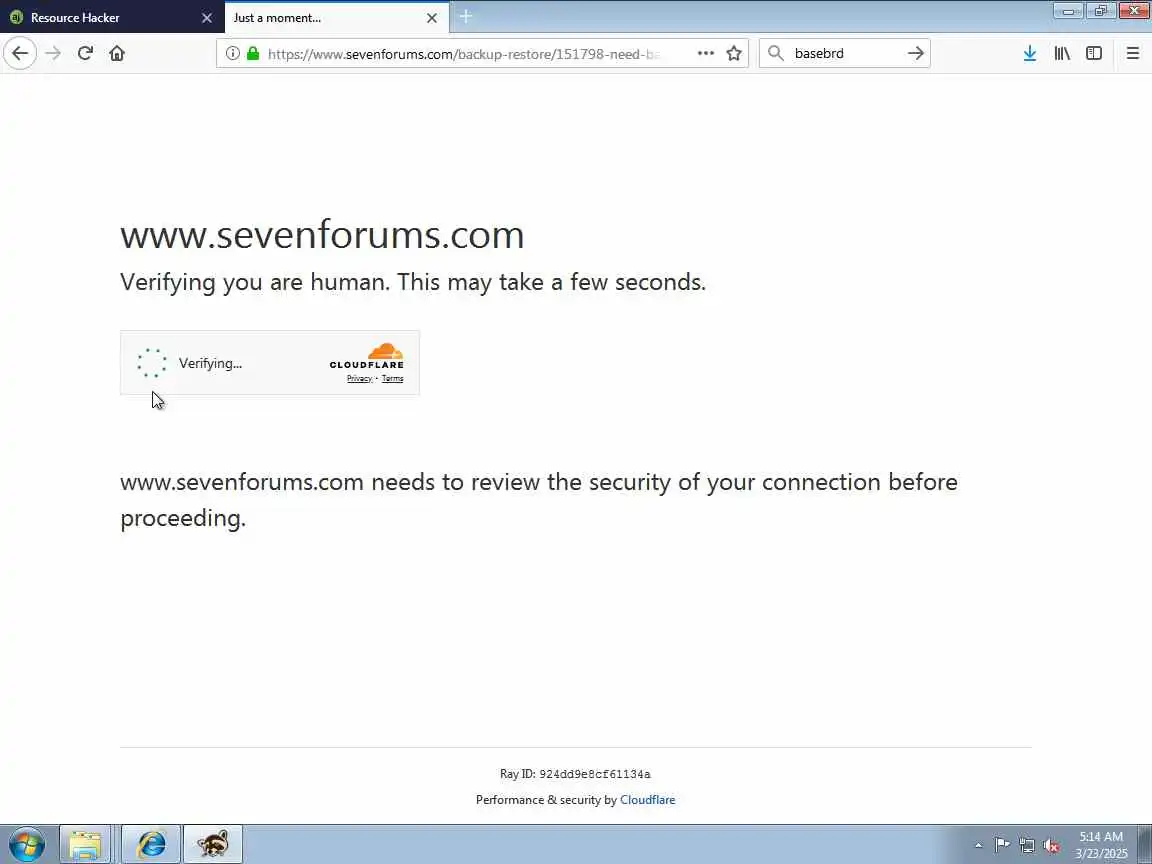Close the Resource Hacker tab
The image size is (1152, 864).
pos(206,18)
